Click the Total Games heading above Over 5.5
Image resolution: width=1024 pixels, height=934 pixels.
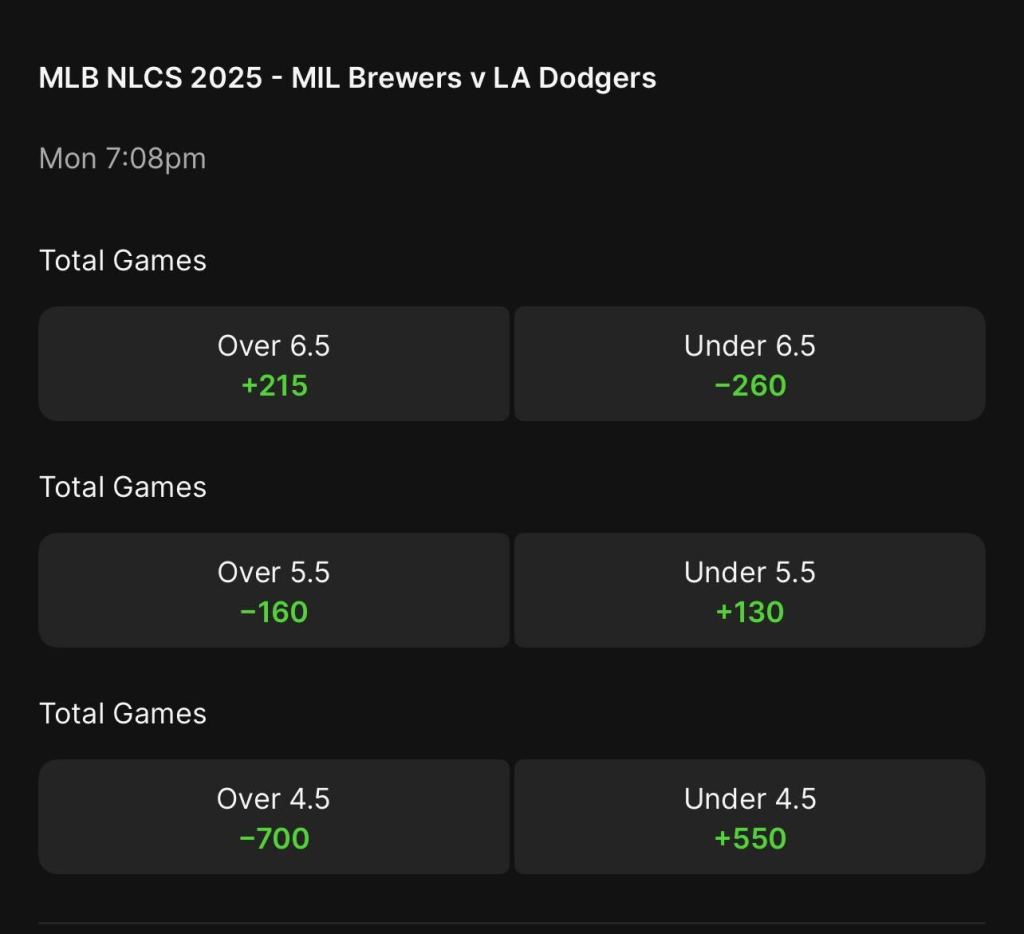click(x=122, y=487)
